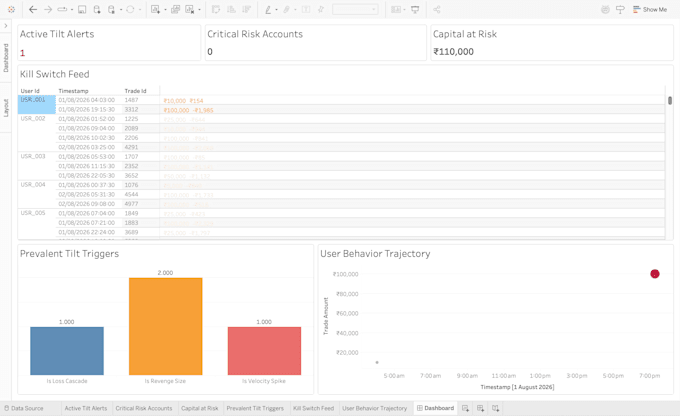Open the clear sheet dropdown arrow
This screenshot has width=680, height=416.
coord(199,10)
